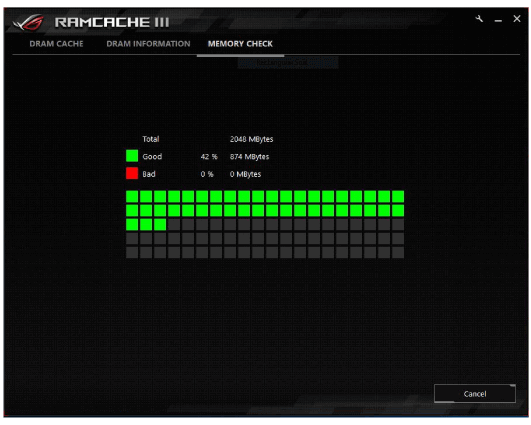The width and height of the screenshot is (531, 425).
Task: Click the last green block in the third row
Action: pos(160,224)
